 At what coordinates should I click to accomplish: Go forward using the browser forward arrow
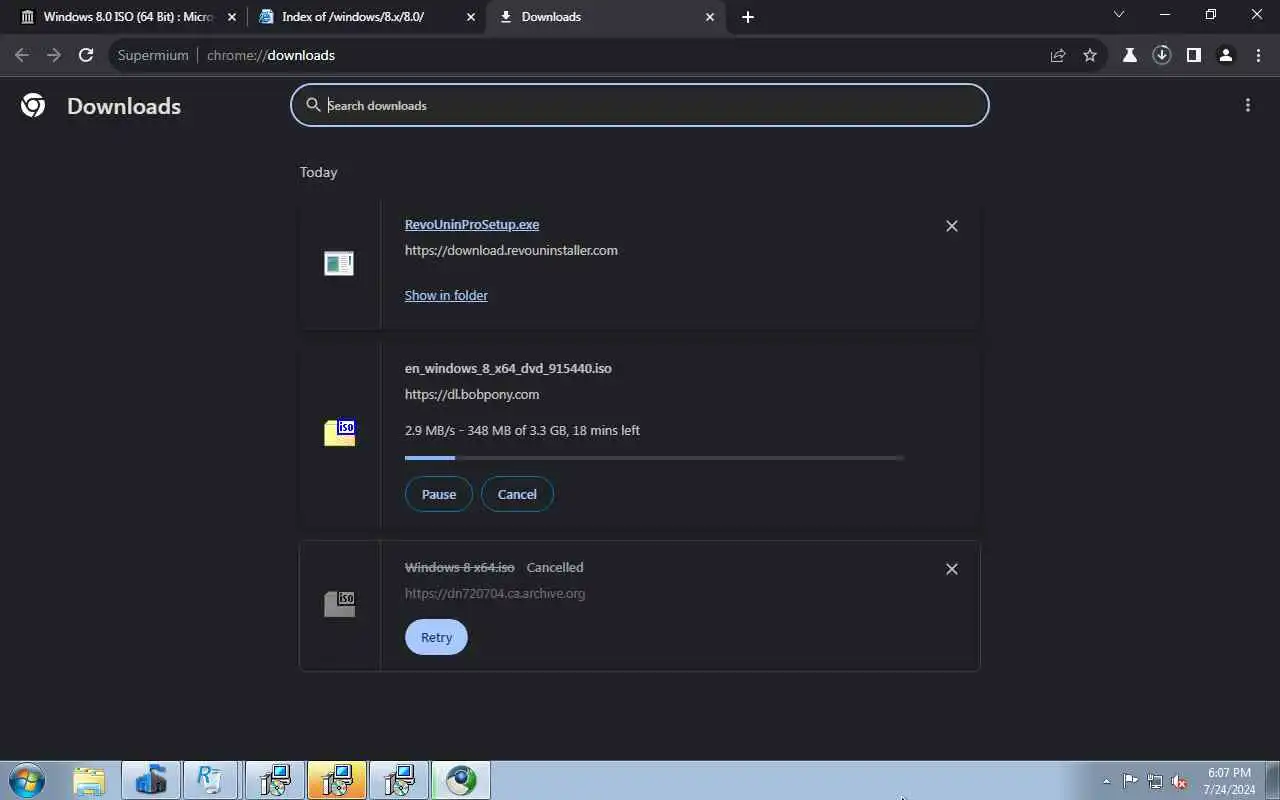point(54,55)
